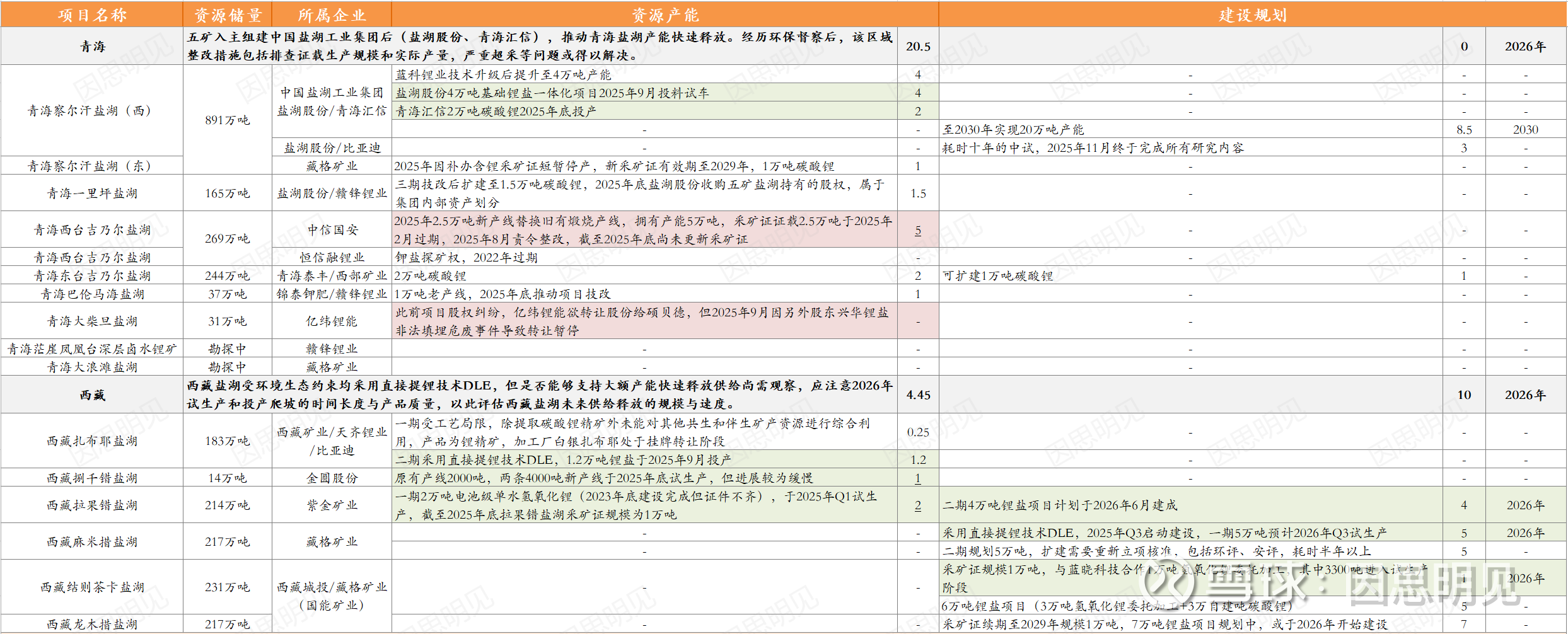
Task: Click the 244万吨 reserve cell
Action: [228, 275]
